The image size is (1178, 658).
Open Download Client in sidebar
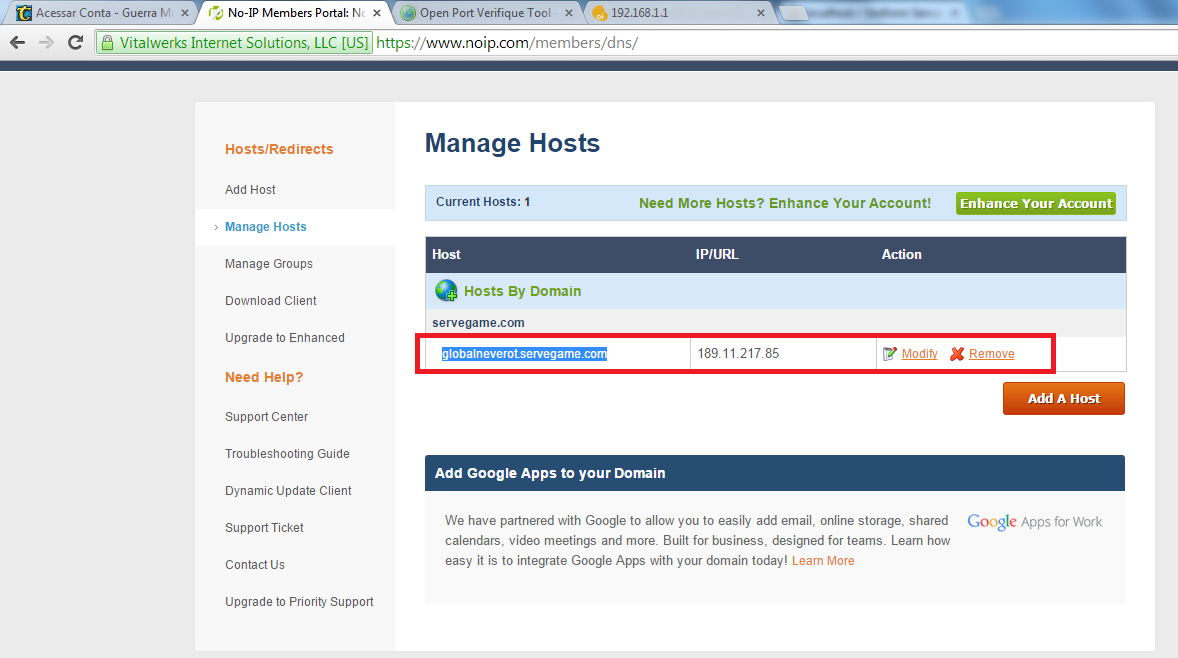point(270,300)
